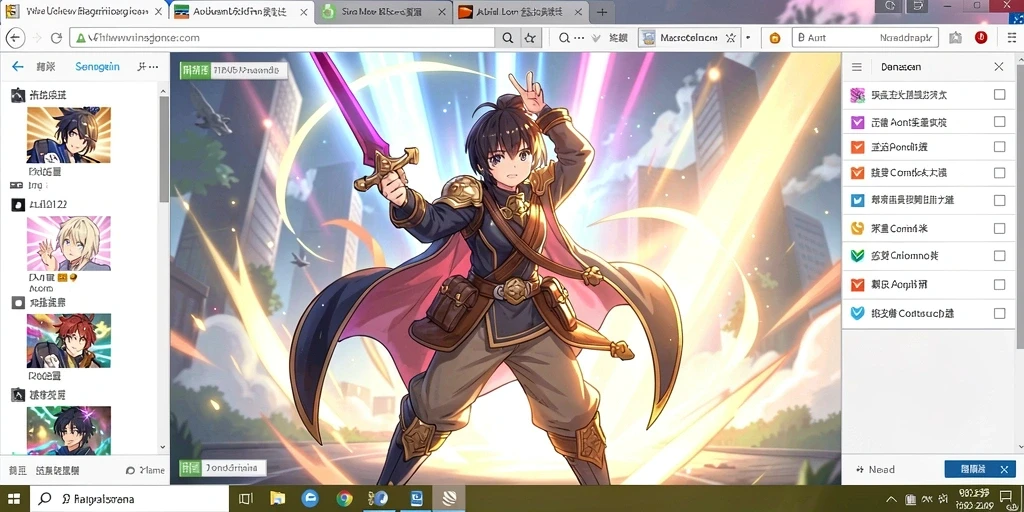Check the box in the first panel row
Viewport: 1024px width, 512px height.
coord(999,95)
